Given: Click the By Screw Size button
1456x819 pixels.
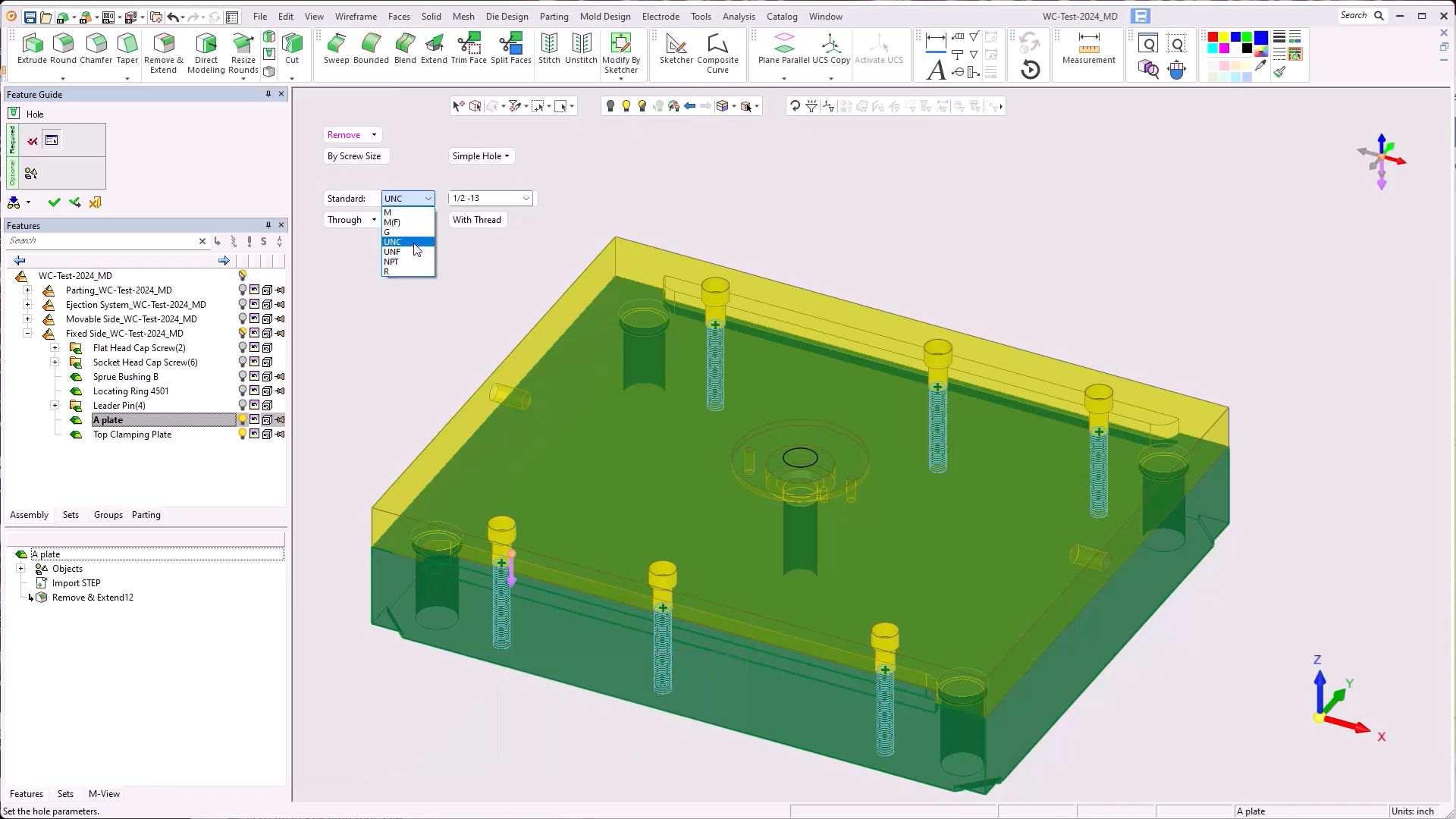Looking at the screenshot, I should pyautogui.click(x=354, y=156).
